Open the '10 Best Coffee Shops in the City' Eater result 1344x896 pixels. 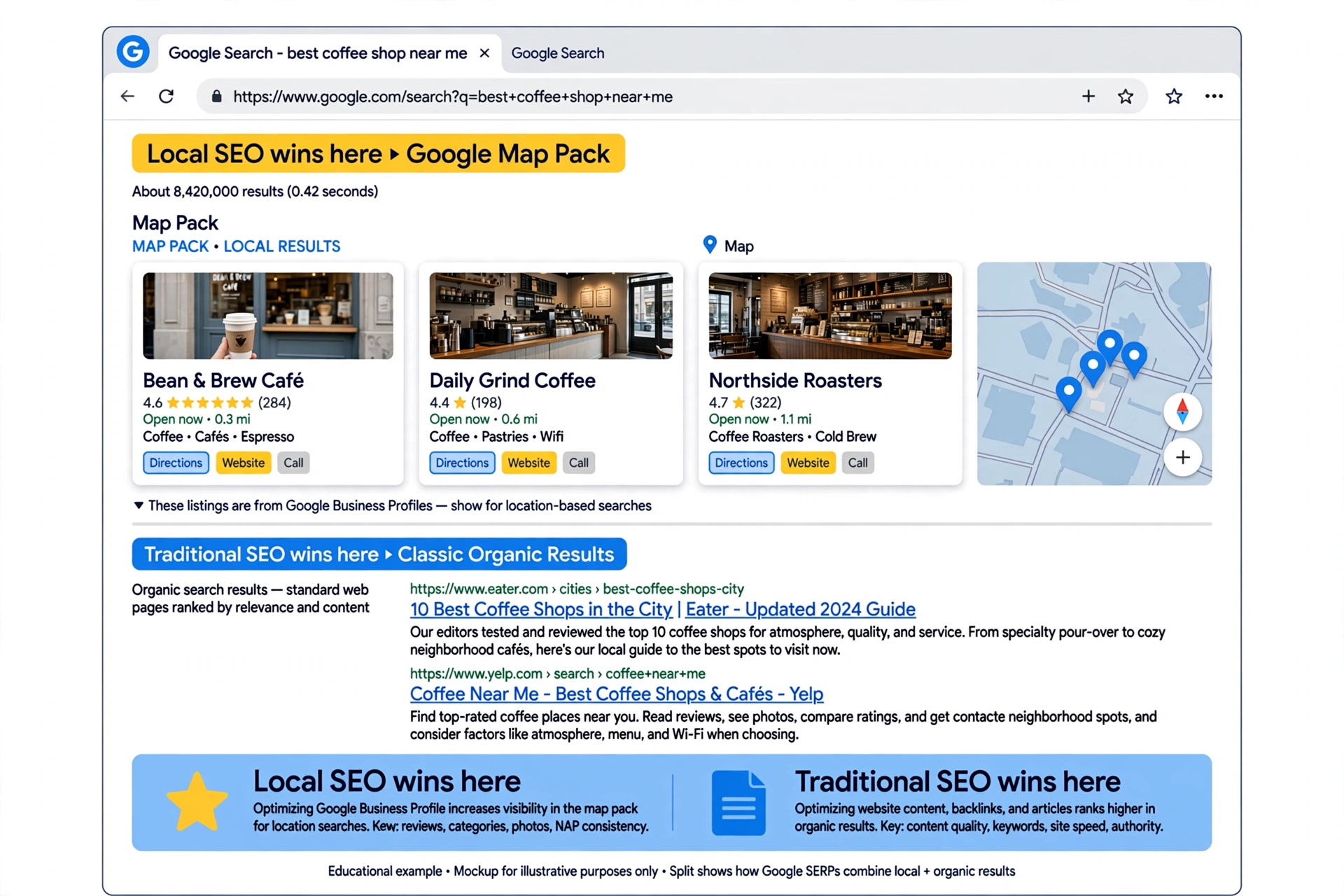pyautogui.click(x=662, y=609)
